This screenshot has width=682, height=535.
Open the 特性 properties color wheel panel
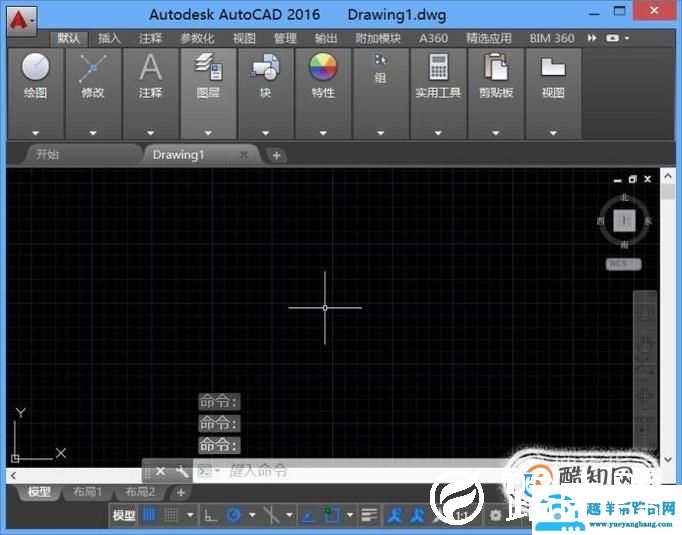coord(323,93)
